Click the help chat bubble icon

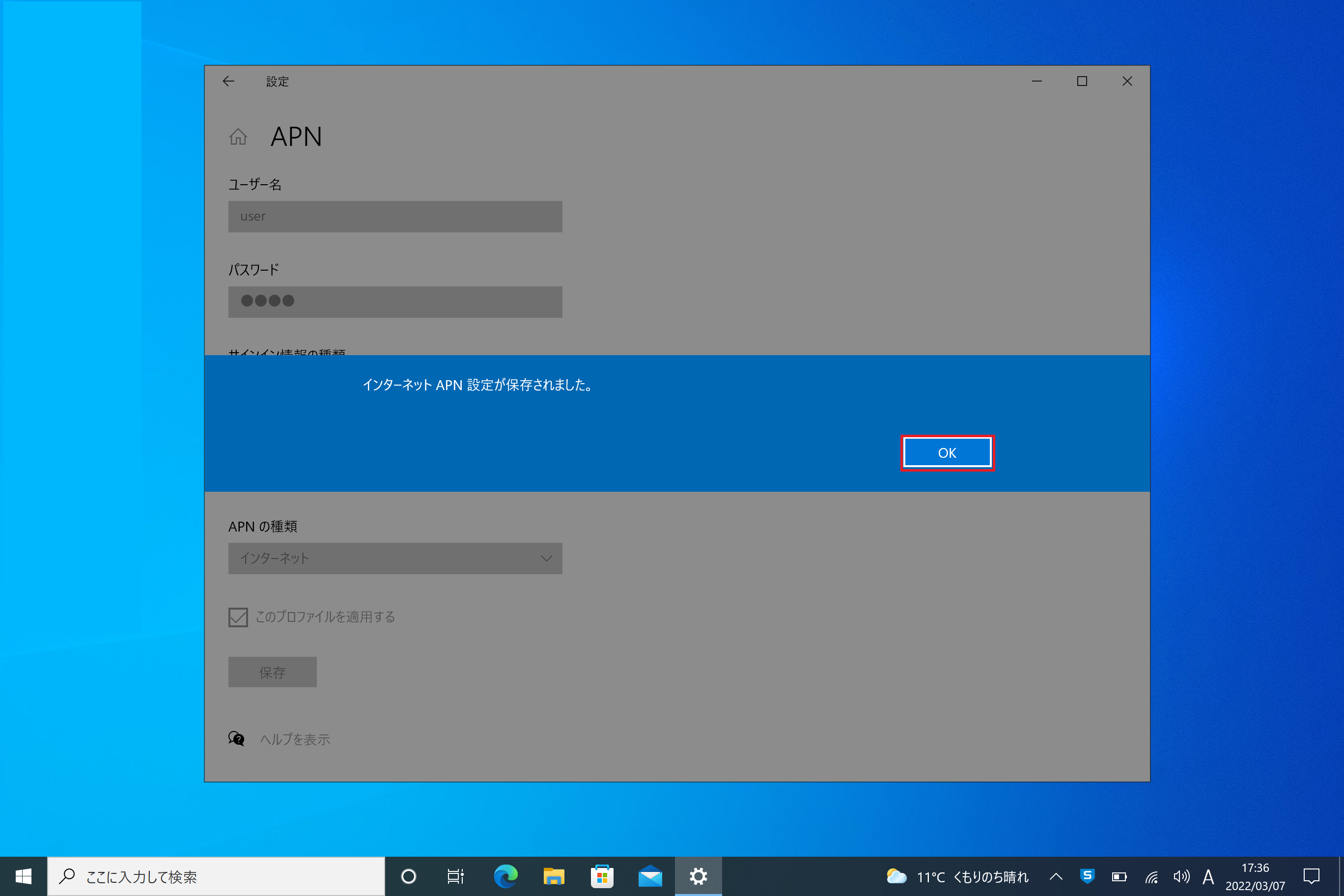237,739
